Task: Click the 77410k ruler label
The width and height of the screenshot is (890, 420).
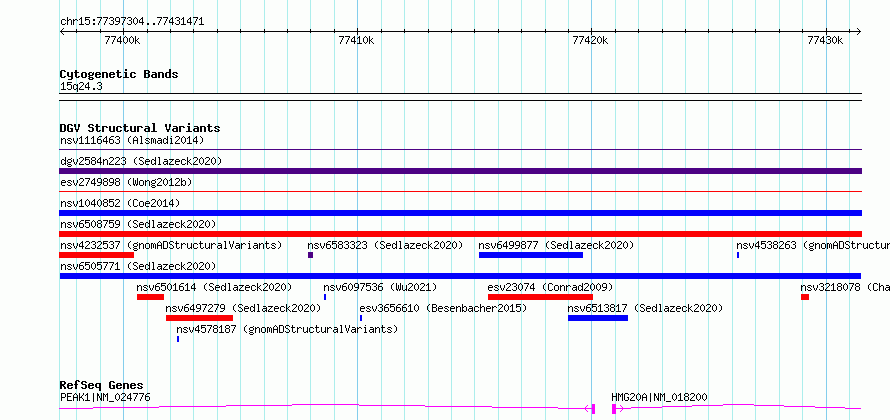Action: [x=356, y=40]
